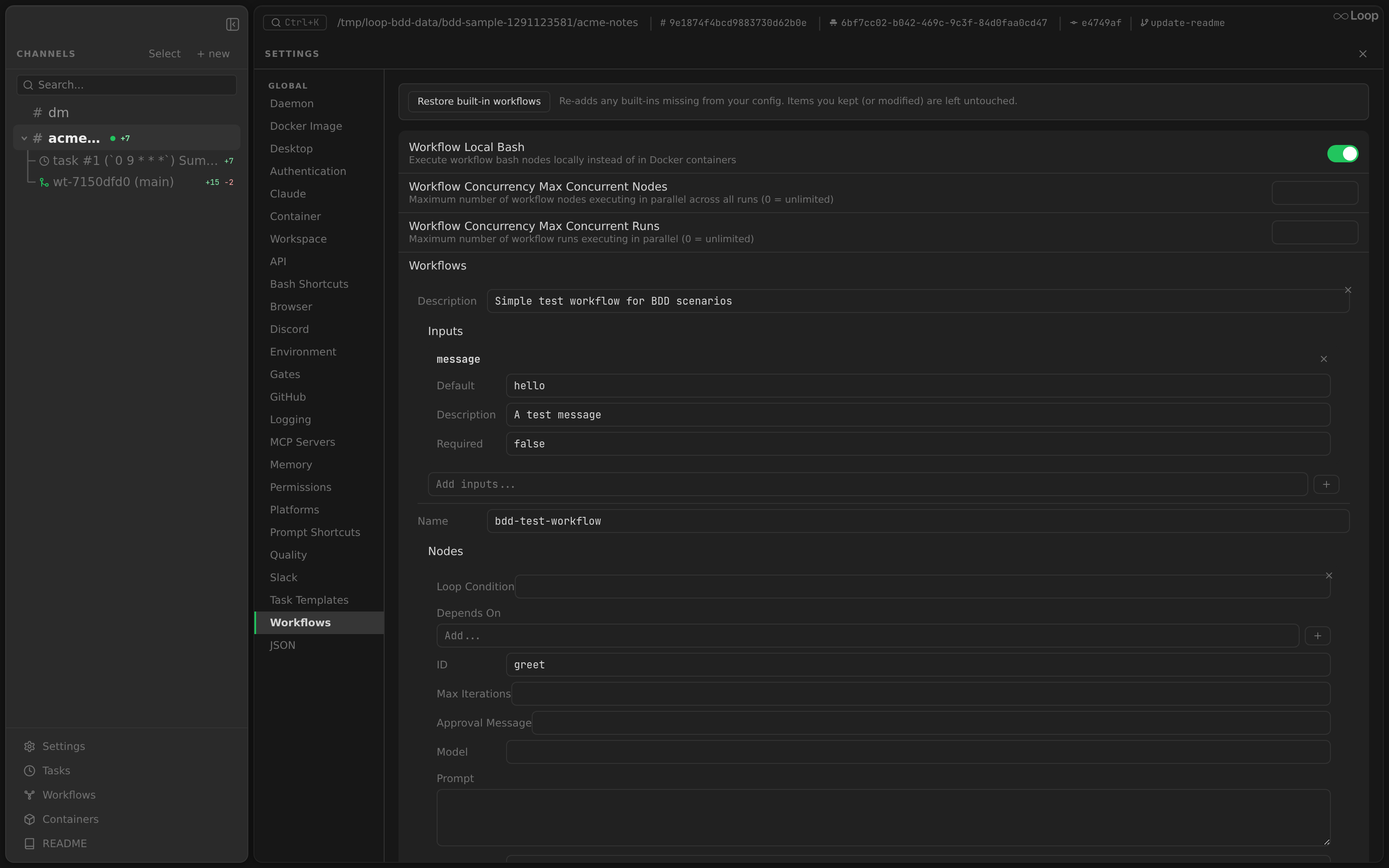Click the plus beside Depends On Add

1318,636
